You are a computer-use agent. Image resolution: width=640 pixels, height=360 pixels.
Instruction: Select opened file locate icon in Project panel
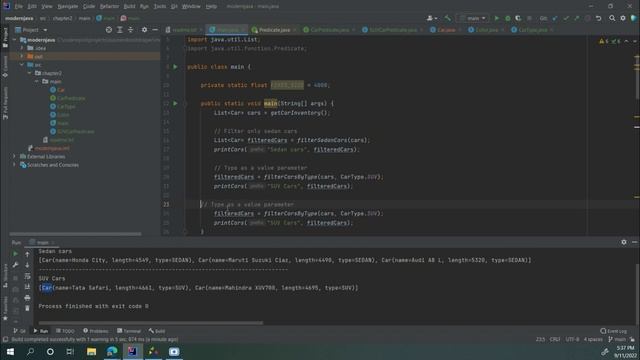109,30
